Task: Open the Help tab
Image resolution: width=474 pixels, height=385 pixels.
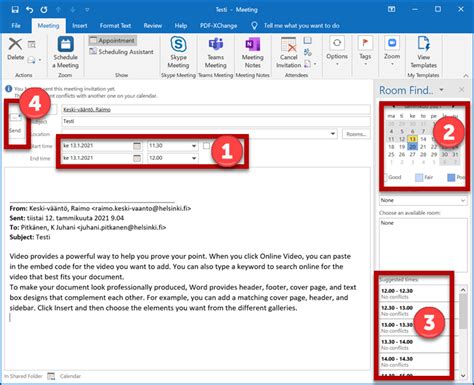Action: click(x=181, y=26)
